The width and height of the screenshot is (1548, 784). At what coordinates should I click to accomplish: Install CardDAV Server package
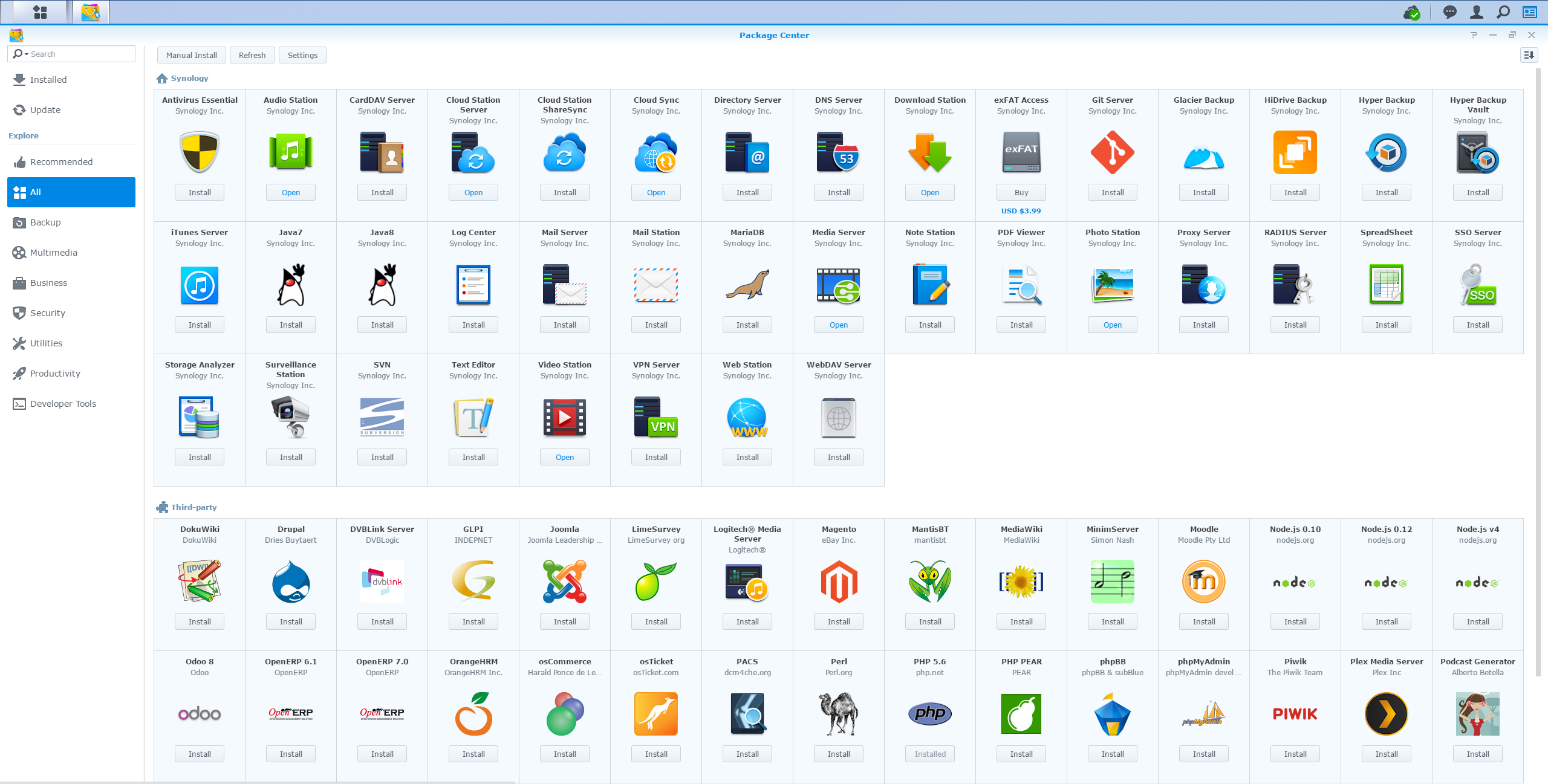(x=382, y=192)
